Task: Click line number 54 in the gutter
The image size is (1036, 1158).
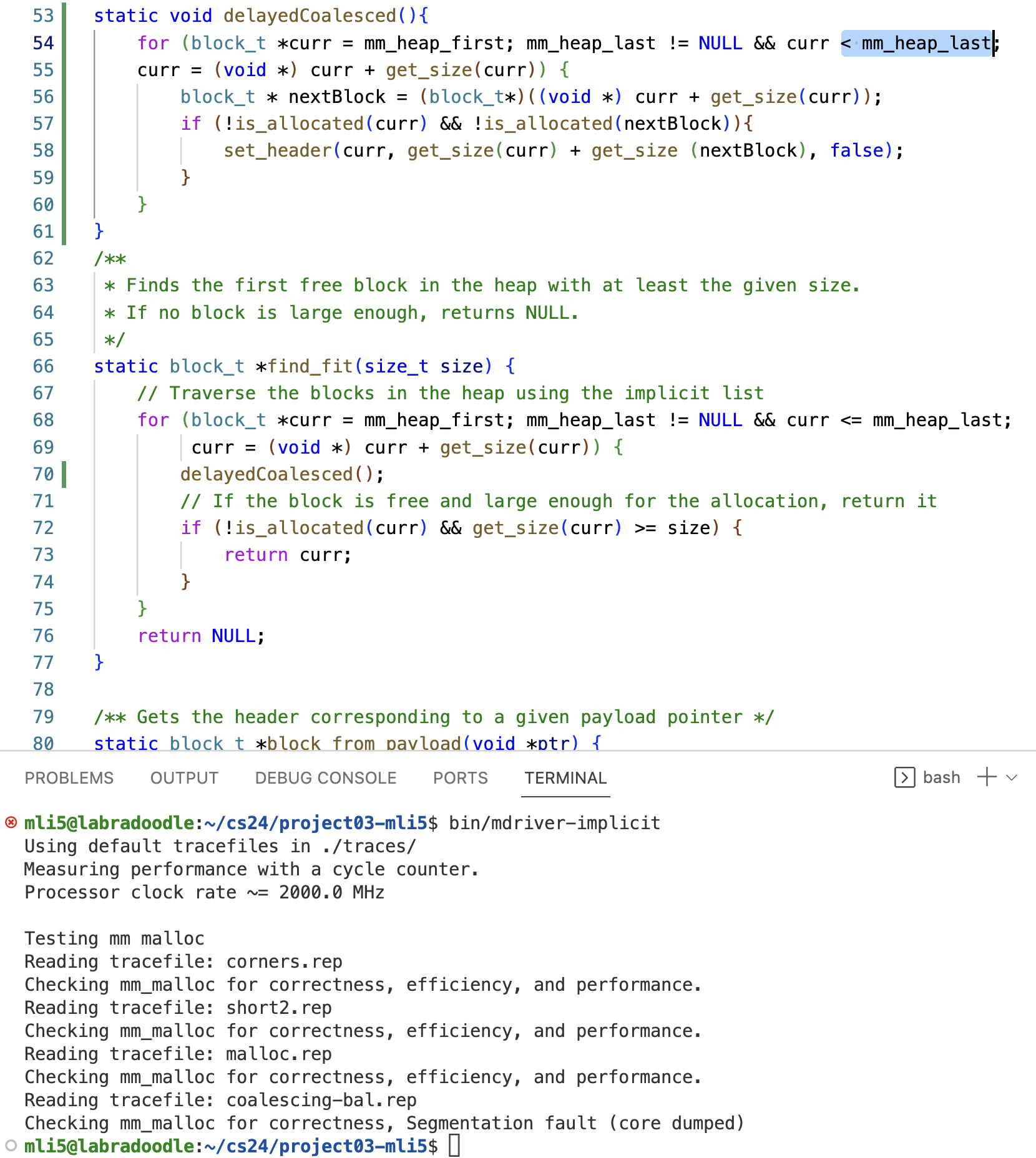Action: pos(43,43)
